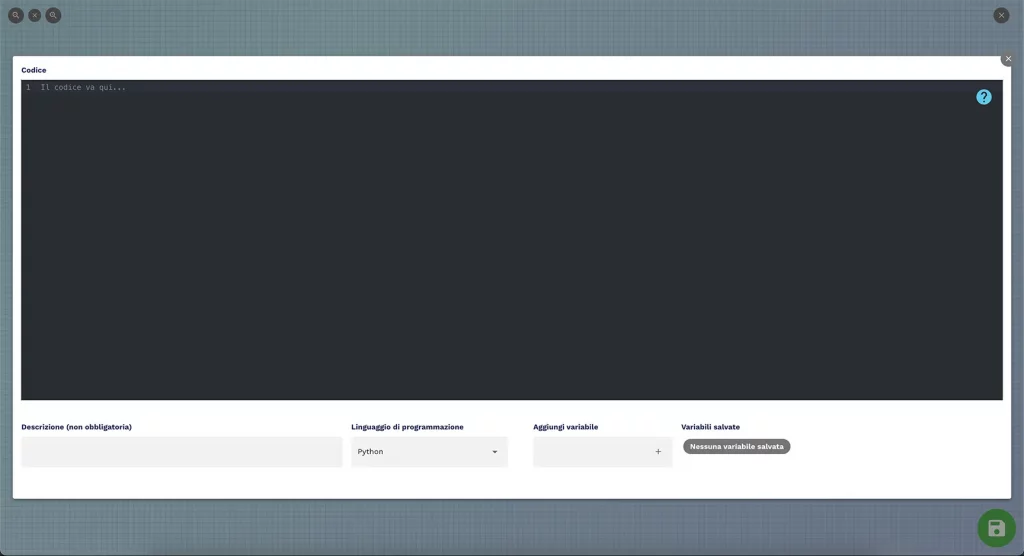Click the top-right corner close circle button

tap(1001, 15)
